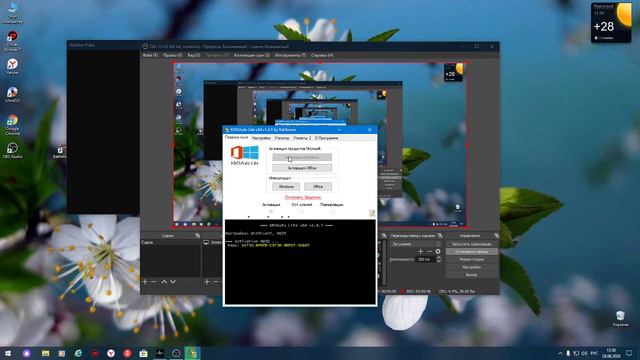Open the About Program tab in KMSAuto
The width and height of the screenshot is (640, 360).
[326, 138]
